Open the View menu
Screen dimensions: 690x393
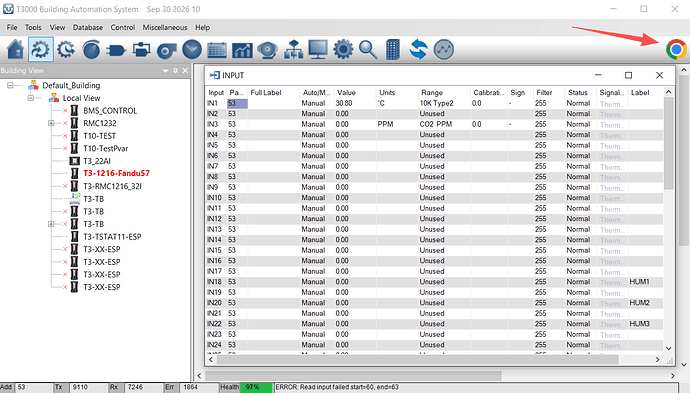[57, 27]
